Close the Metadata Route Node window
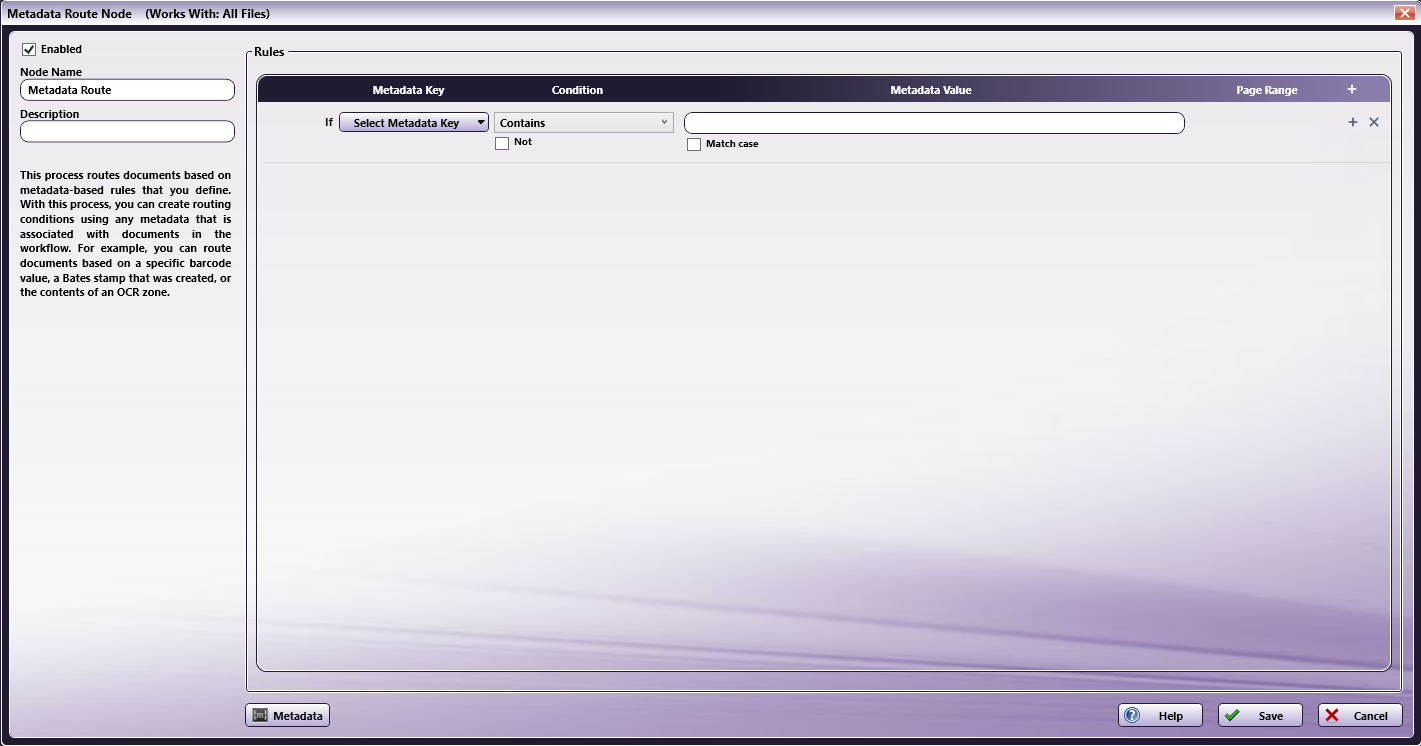 point(1403,13)
